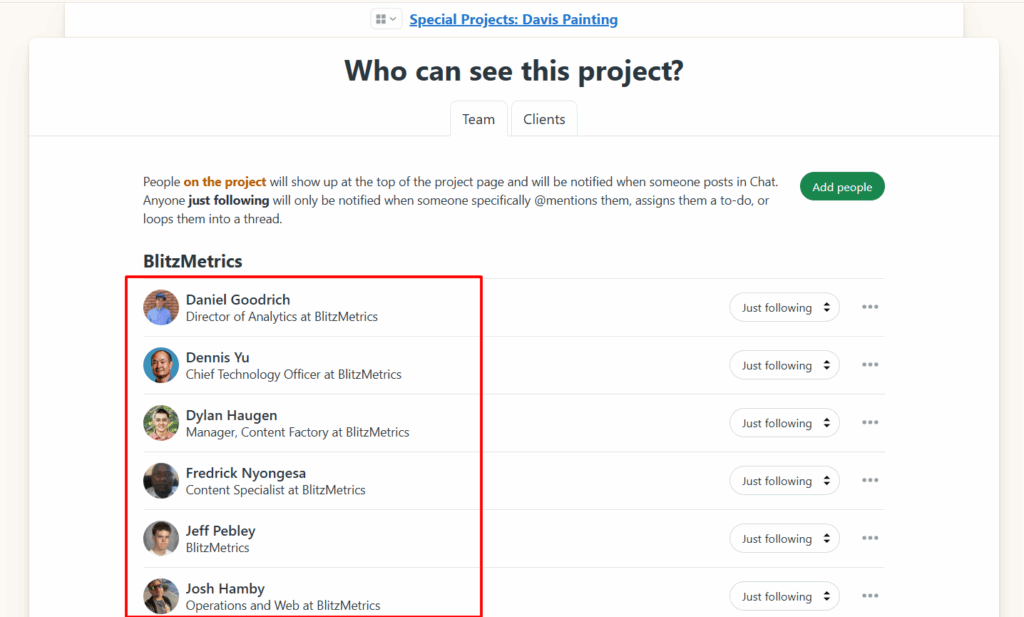Screen dimensions: 1024x617
Task: Open Josh Hamby's Just following dropdown
Action: [x=785, y=597]
